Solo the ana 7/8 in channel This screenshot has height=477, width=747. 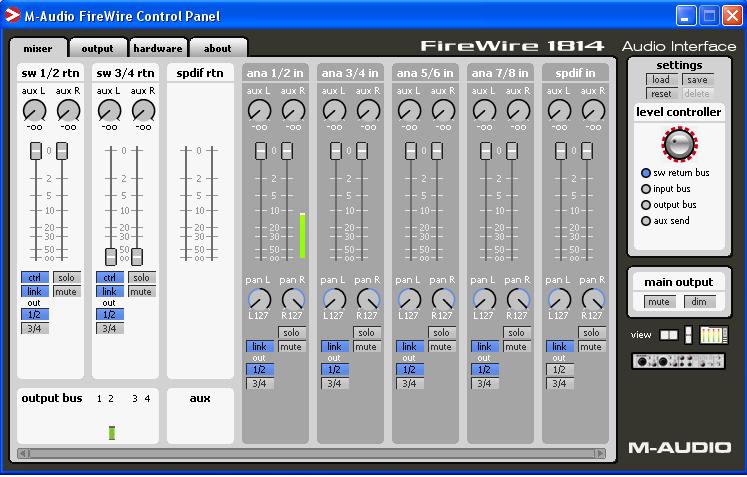516,333
